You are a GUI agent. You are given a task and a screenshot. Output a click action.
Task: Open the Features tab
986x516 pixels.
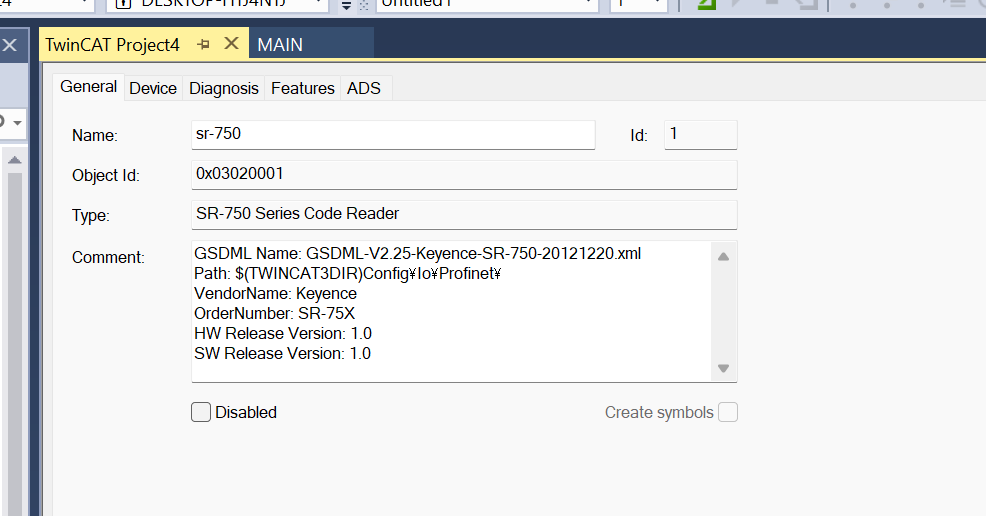(302, 89)
